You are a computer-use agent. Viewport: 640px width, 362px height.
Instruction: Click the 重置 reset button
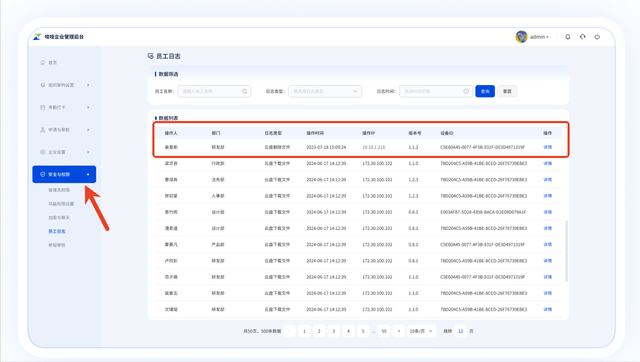click(x=507, y=91)
